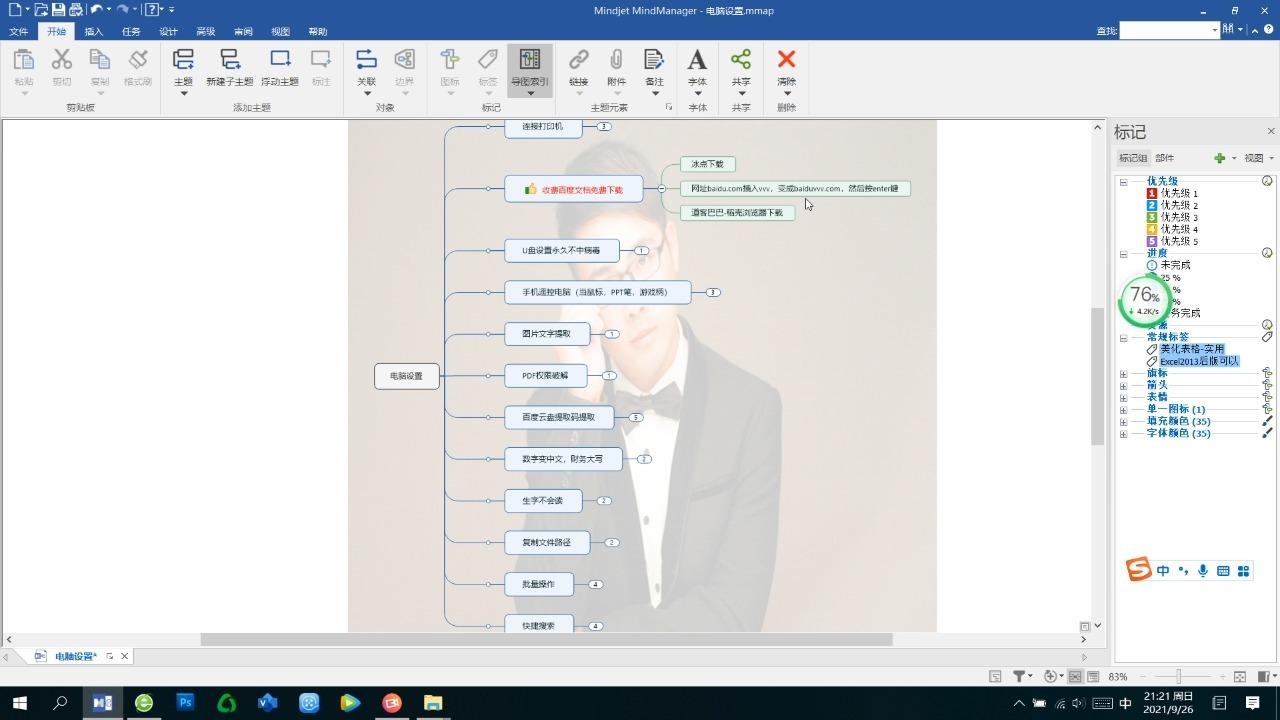Open File Explorer from the taskbar
Image resolution: width=1280 pixels, height=720 pixels.
tap(433, 703)
